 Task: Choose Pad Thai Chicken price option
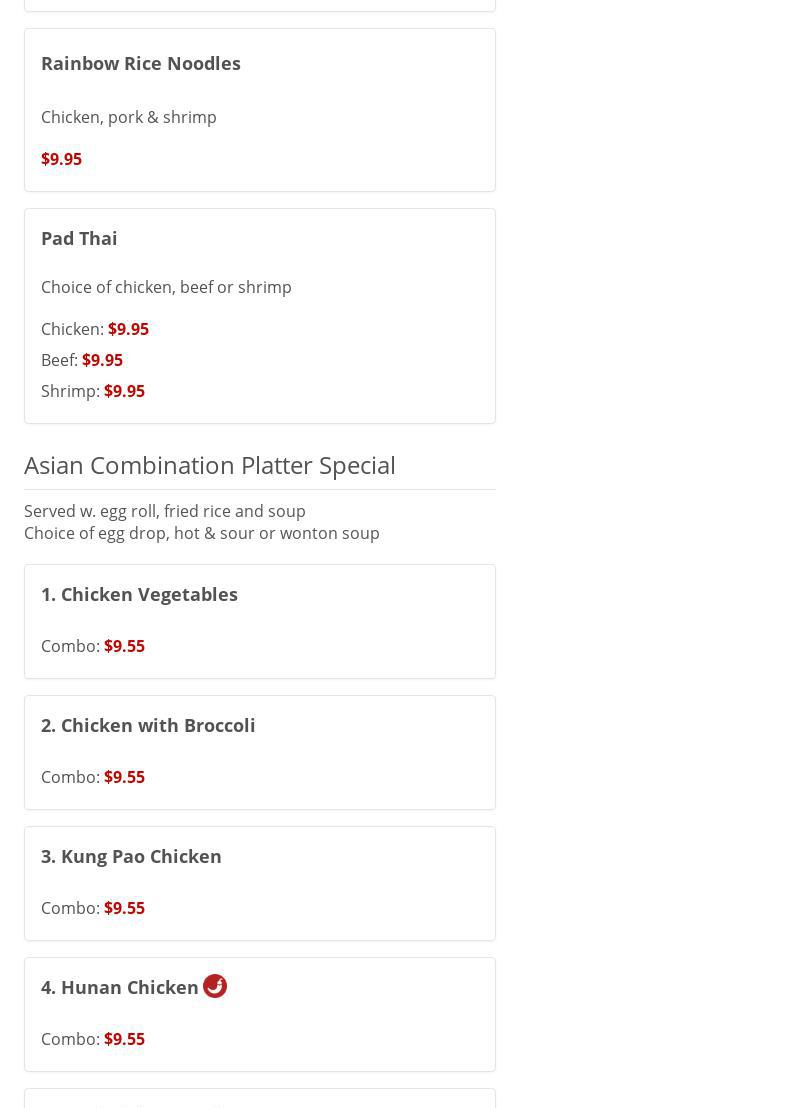coord(128,329)
